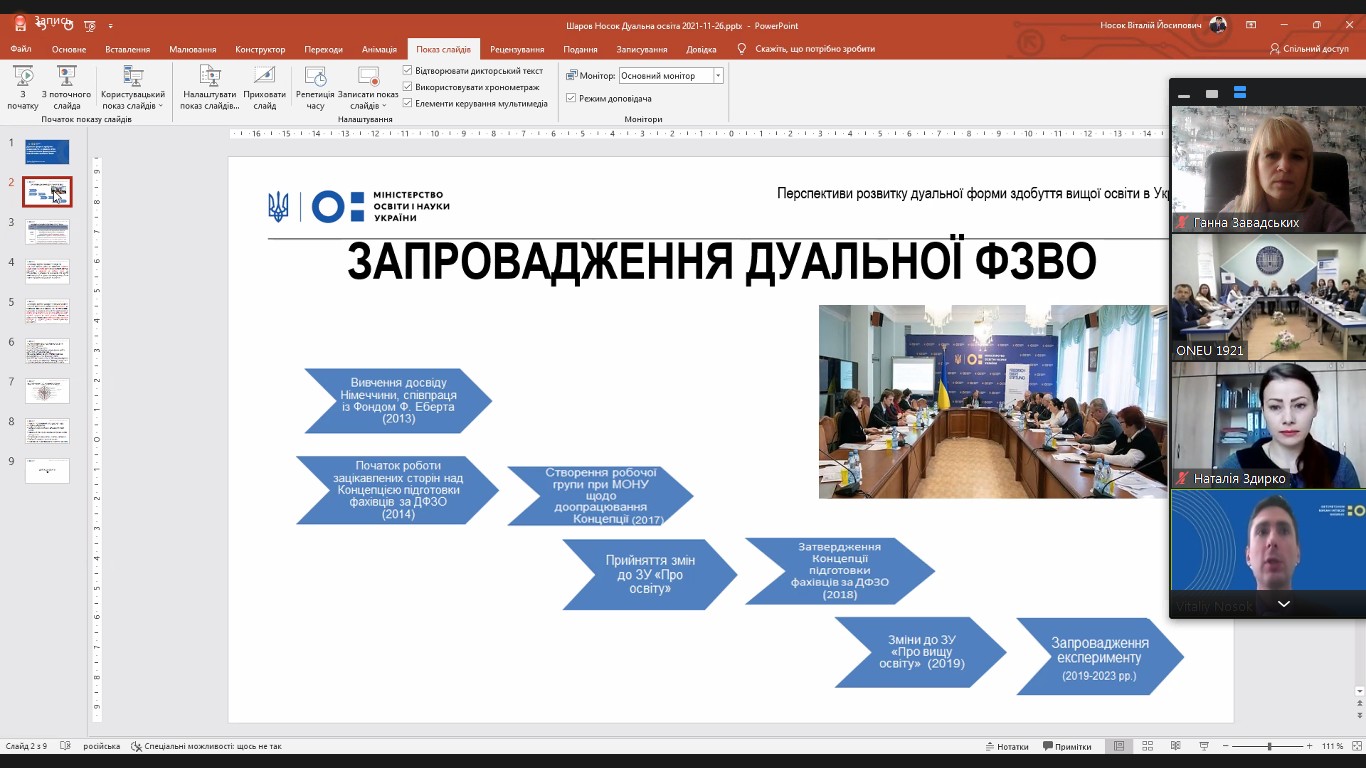Toggle Режим доповідача presenter view checkbox
This screenshot has height=768, width=1366.
point(571,98)
